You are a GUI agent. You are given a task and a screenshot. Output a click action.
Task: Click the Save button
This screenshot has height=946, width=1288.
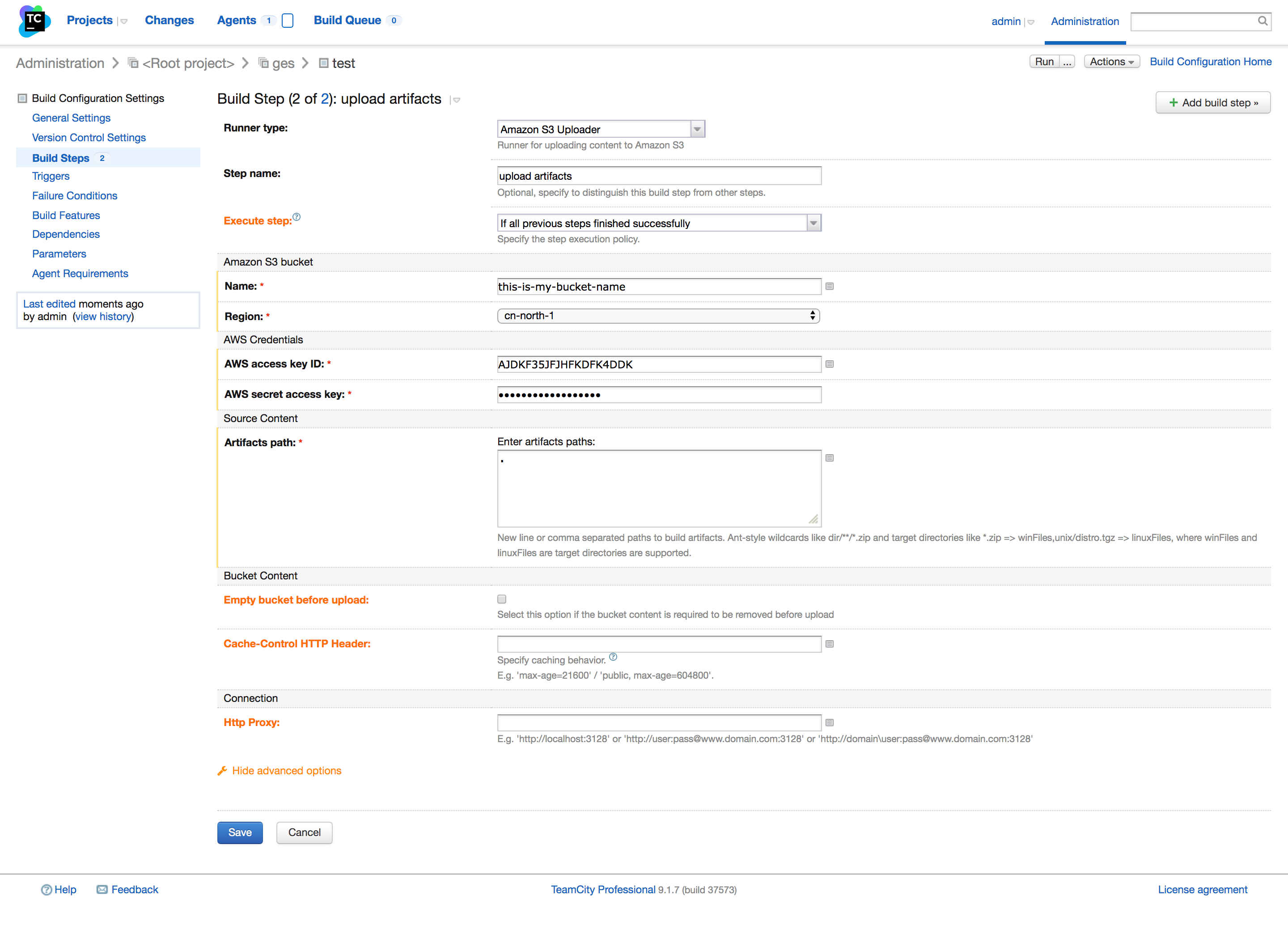pyautogui.click(x=239, y=832)
